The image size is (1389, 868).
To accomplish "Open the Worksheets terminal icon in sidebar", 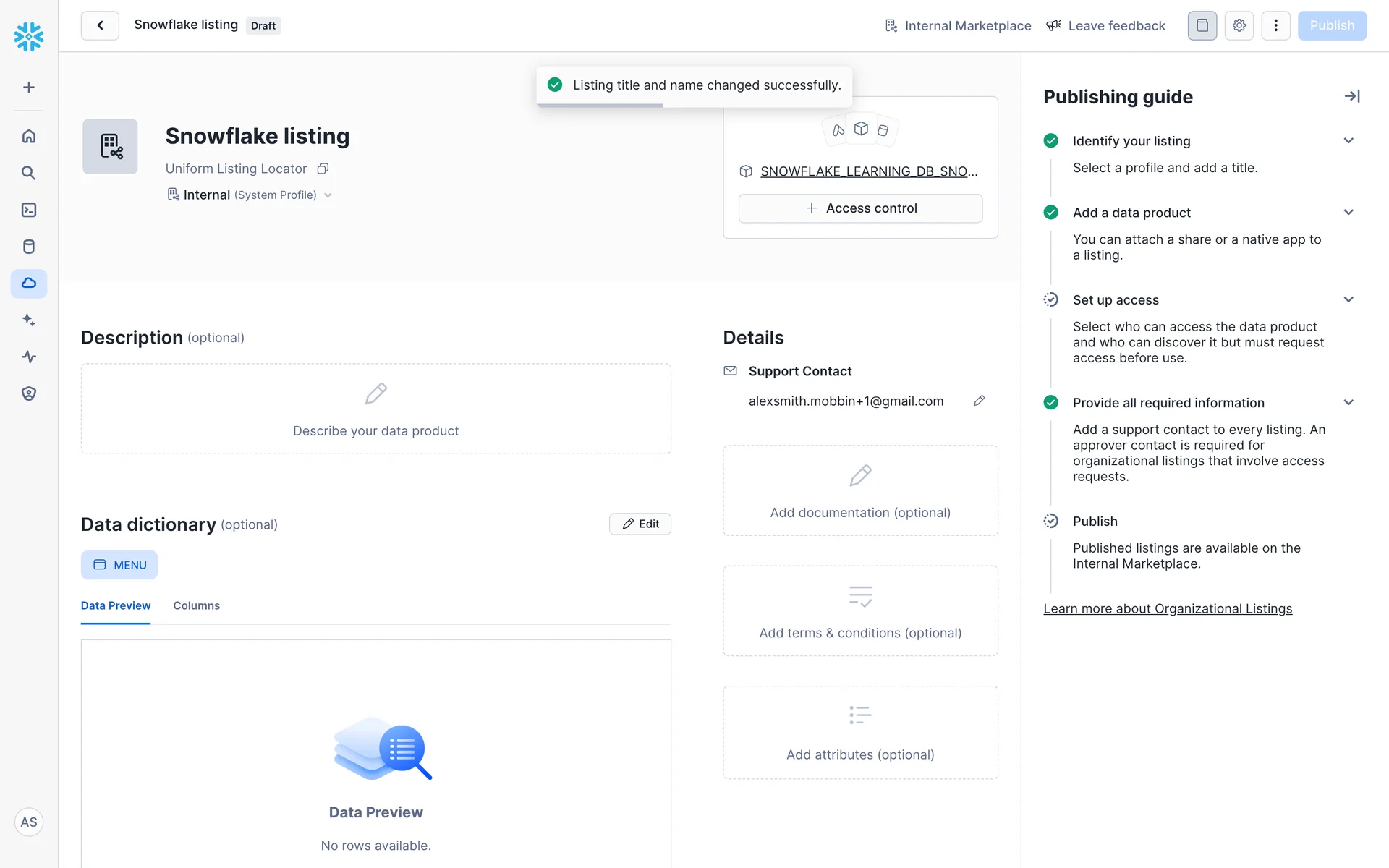I will click(29, 210).
